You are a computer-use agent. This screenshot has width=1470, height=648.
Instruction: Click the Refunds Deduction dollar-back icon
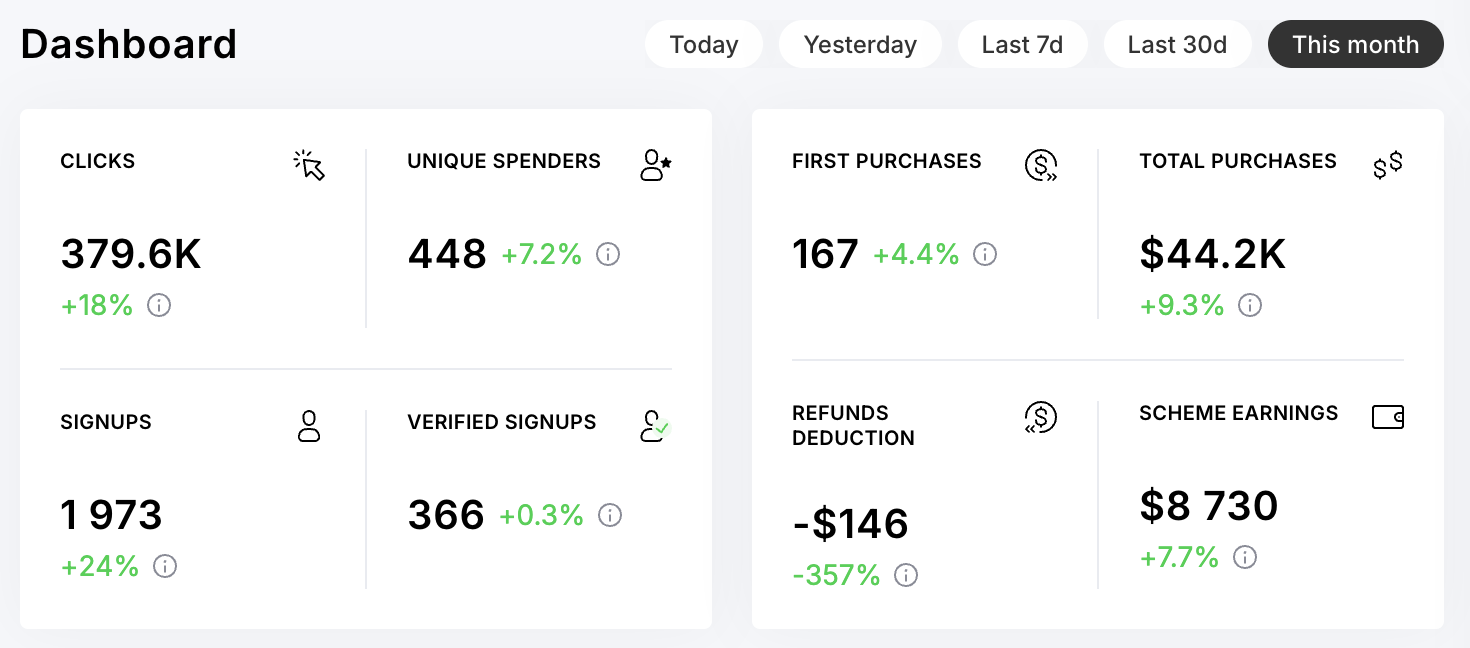tap(1041, 417)
